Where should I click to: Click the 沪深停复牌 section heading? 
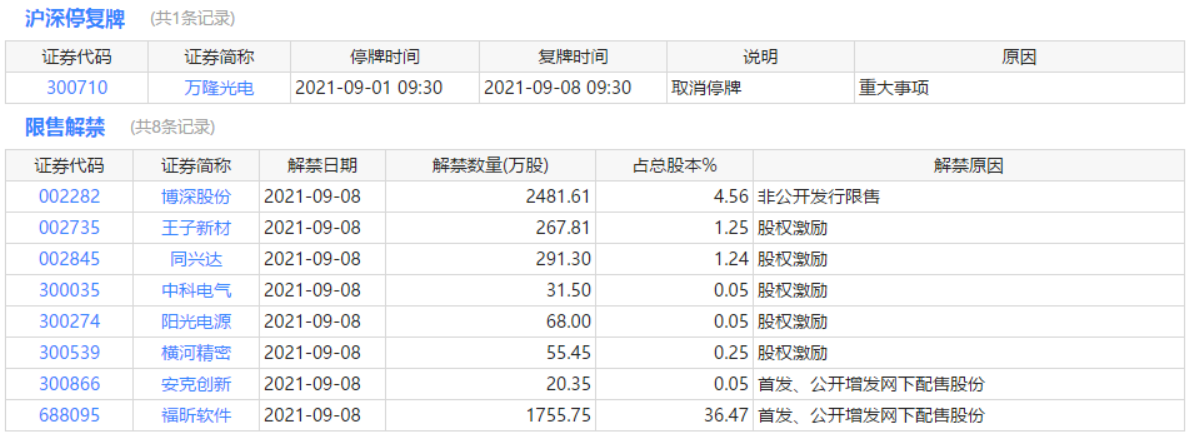(x=75, y=18)
